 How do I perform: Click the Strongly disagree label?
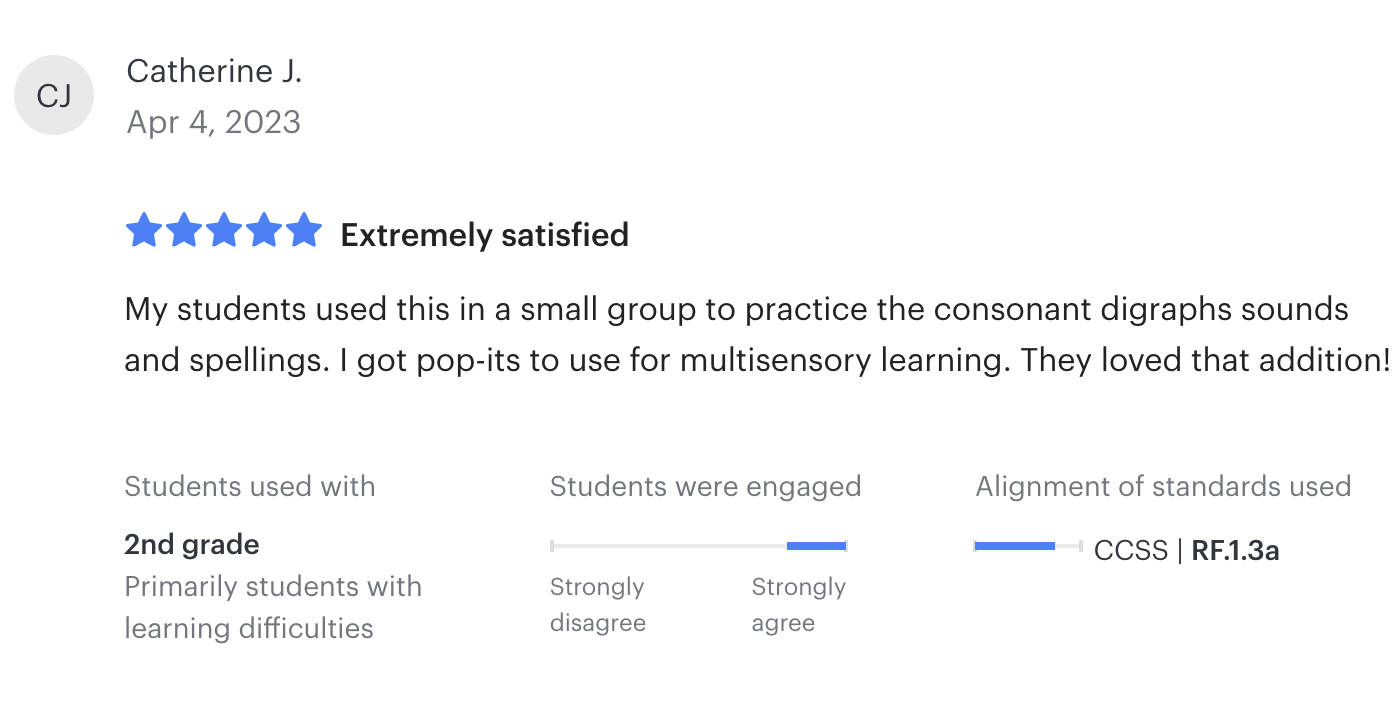(x=598, y=605)
